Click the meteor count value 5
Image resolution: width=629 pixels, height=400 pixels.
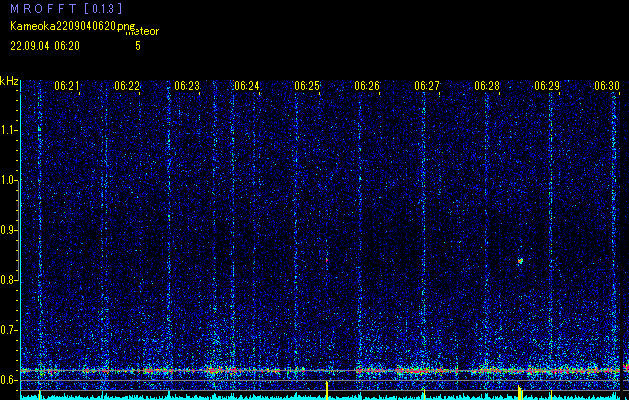point(138,46)
